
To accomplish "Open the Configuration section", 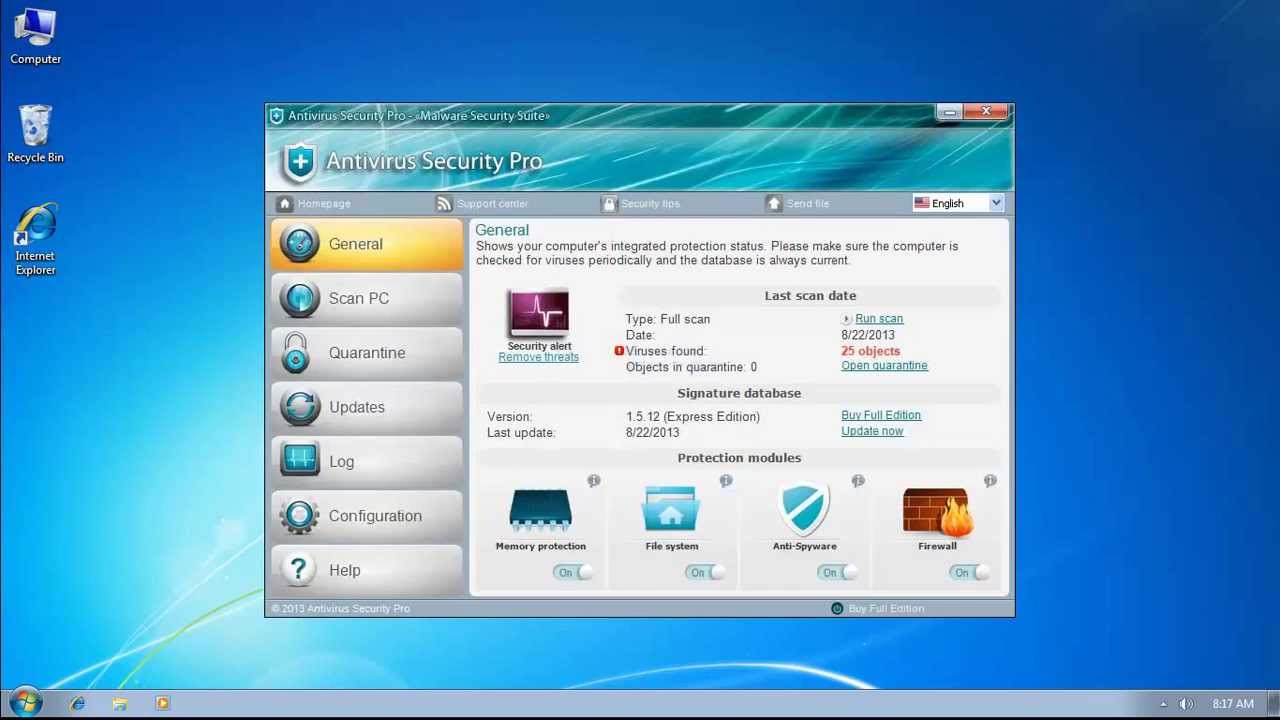I will click(366, 516).
